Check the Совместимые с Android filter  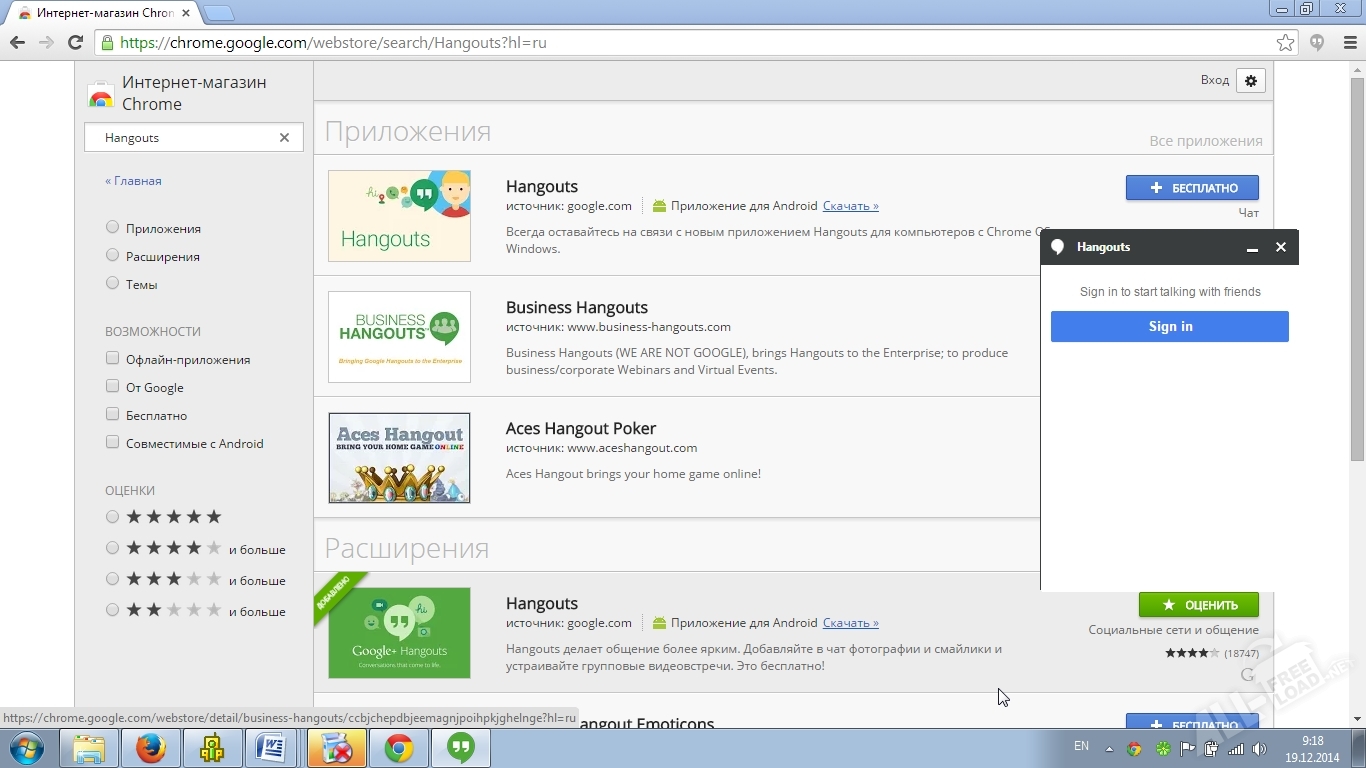tap(112, 443)
